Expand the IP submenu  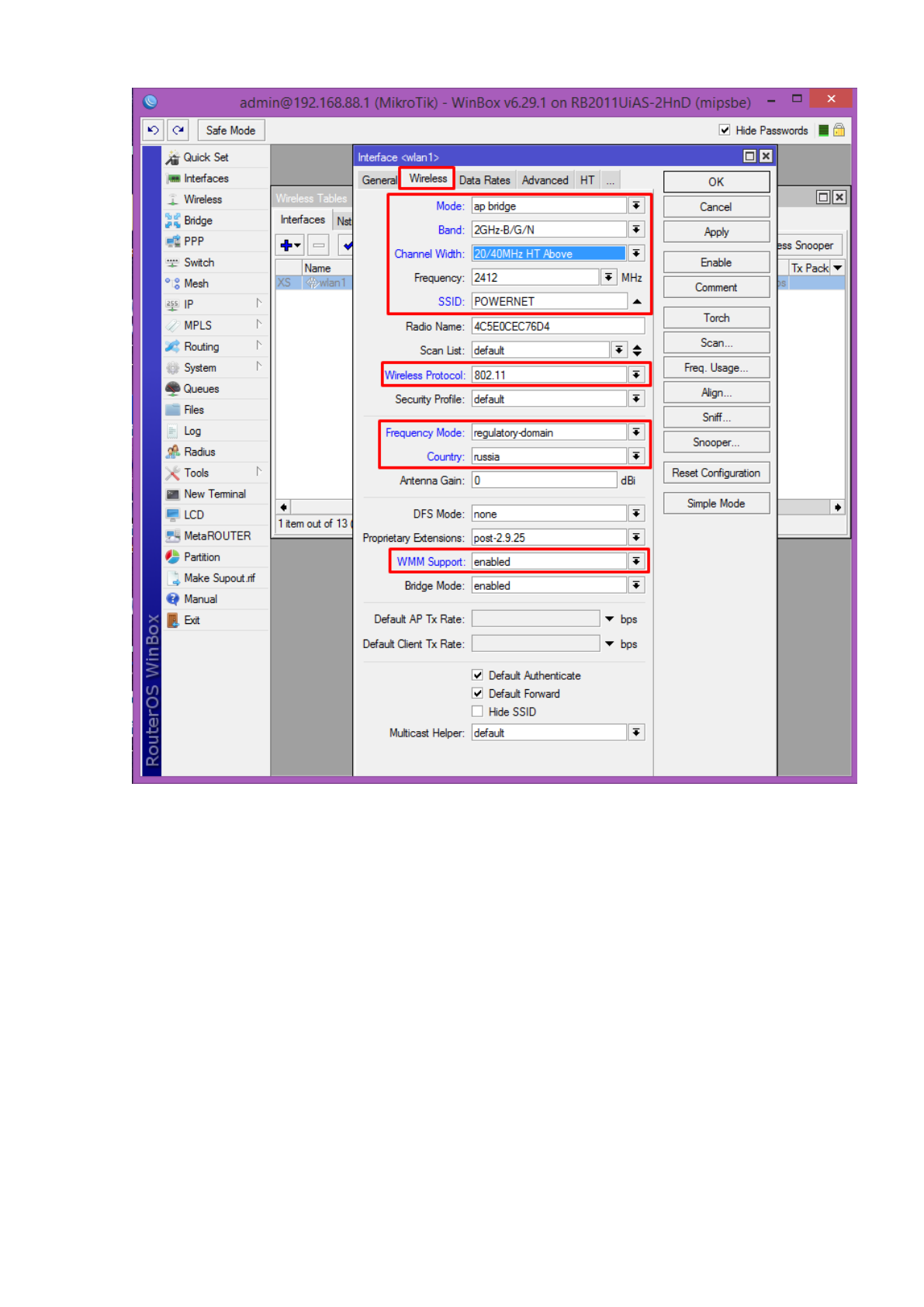(258, 303)
